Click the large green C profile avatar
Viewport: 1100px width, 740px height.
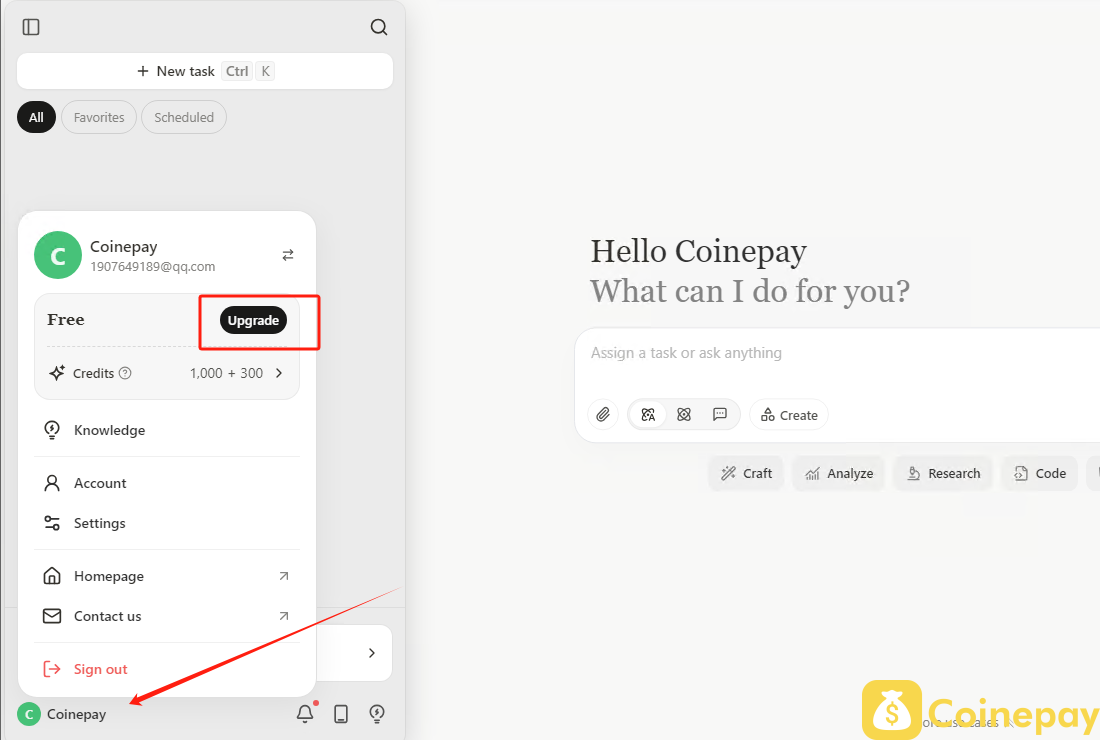(58, 255)
